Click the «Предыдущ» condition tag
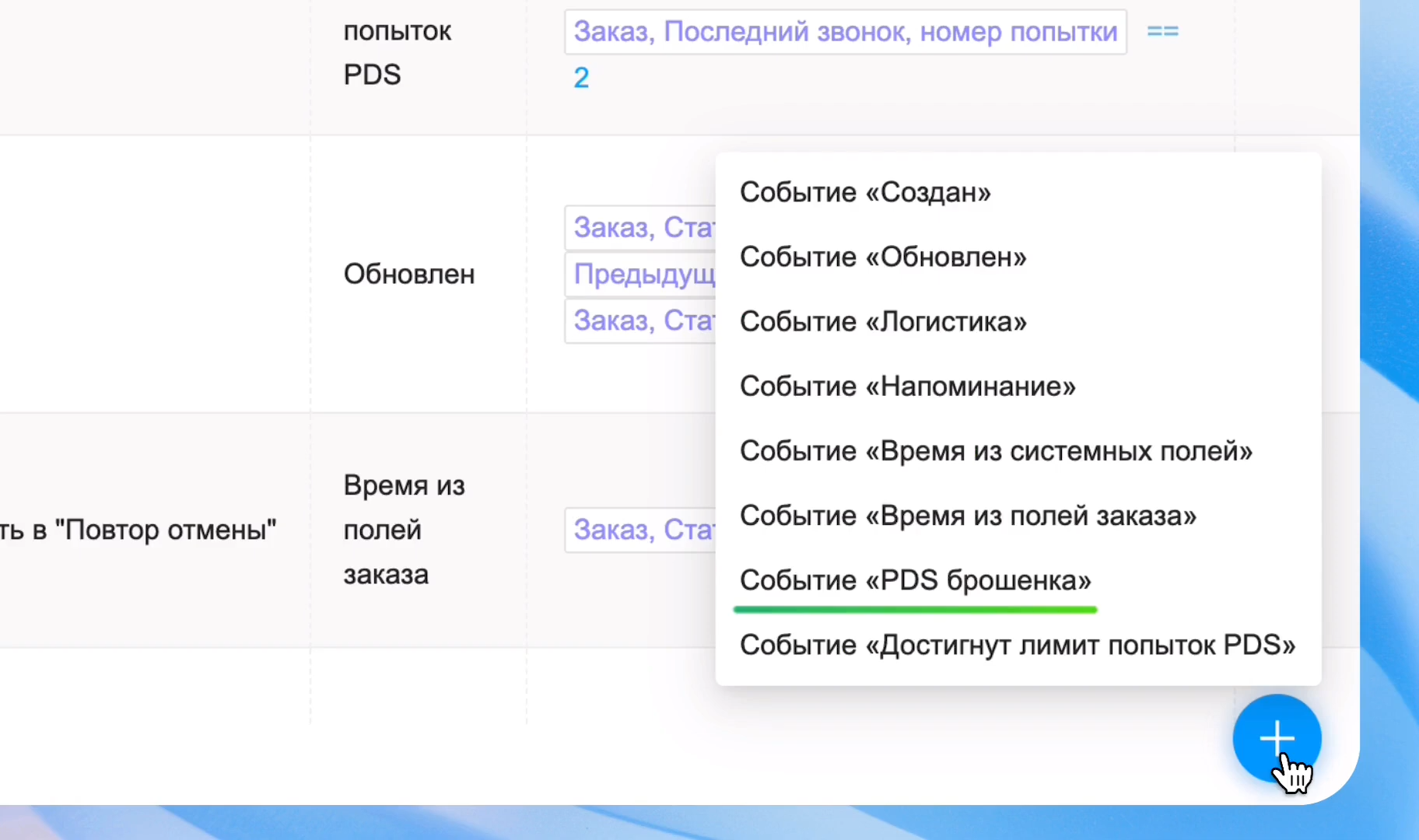 (640, 274)
